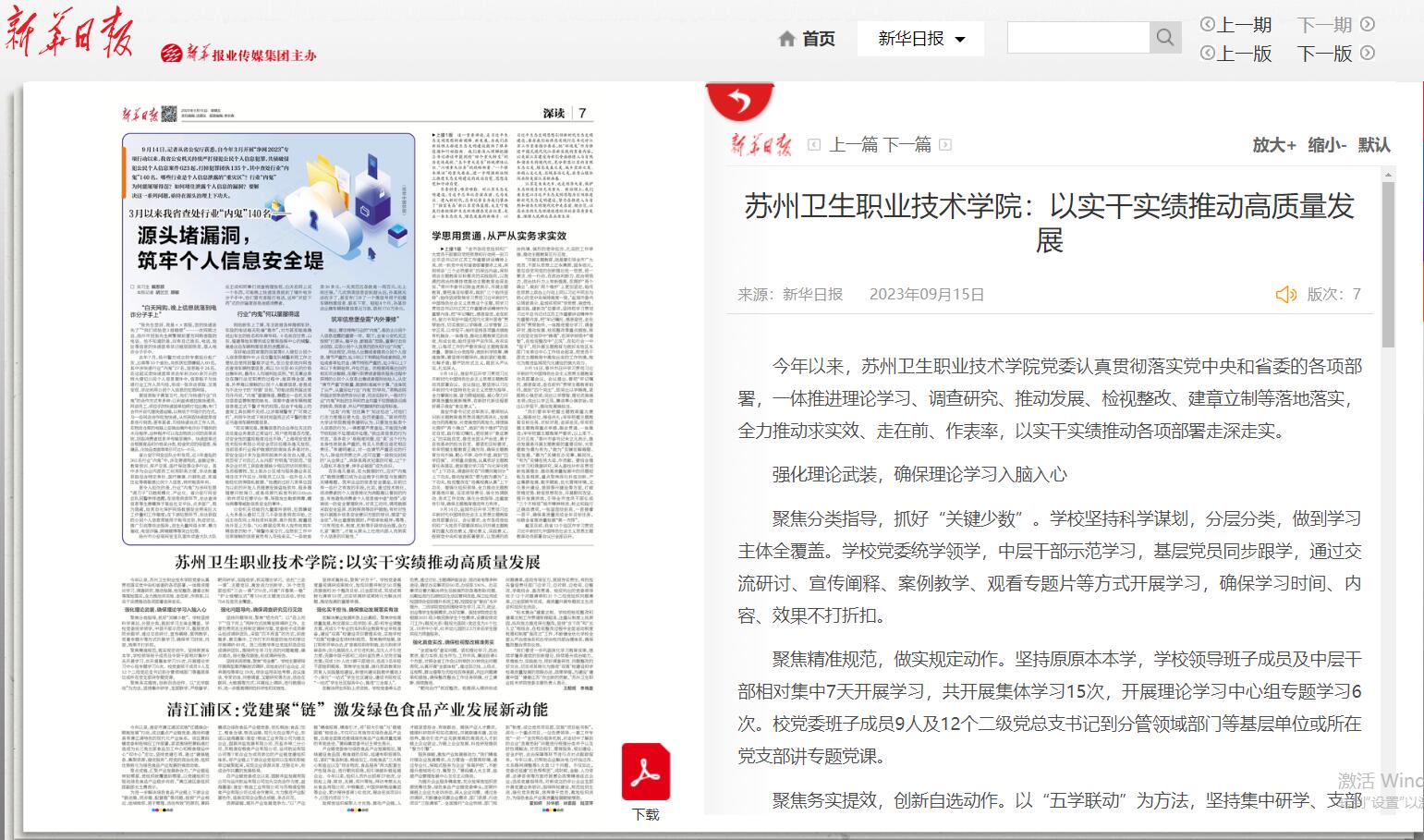Click the small 新华日报 logo above article
This screenshot has width=1424, height=840.
pos(761,144)
